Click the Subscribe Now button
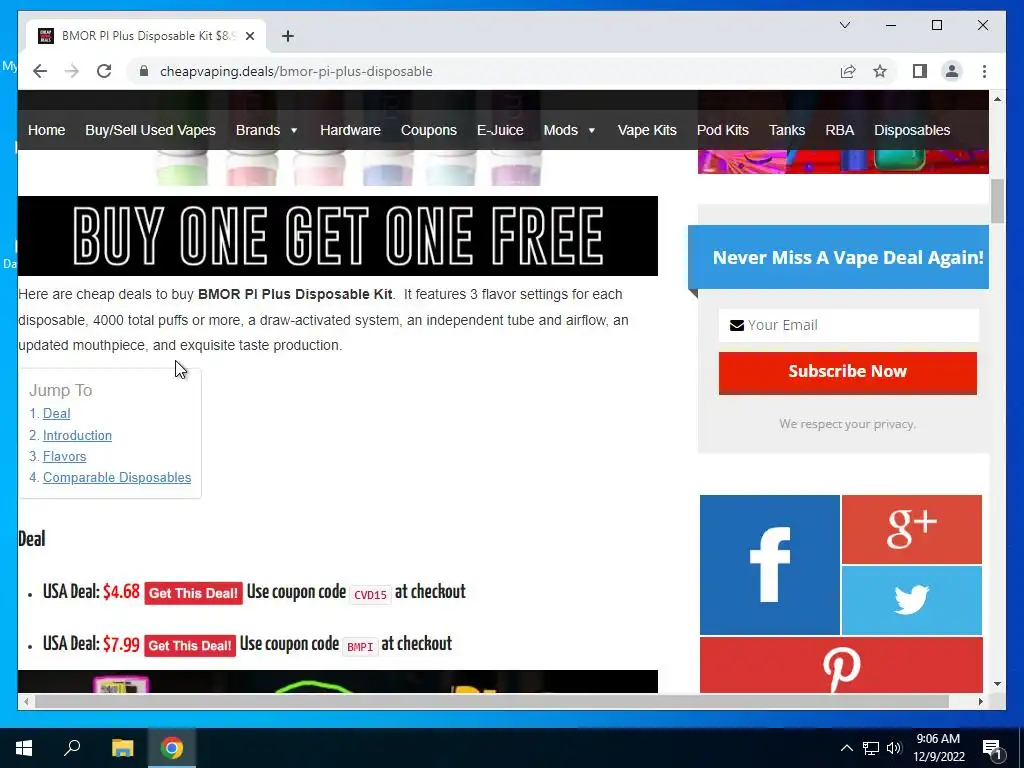1024x768 pixels. point(848,372)
